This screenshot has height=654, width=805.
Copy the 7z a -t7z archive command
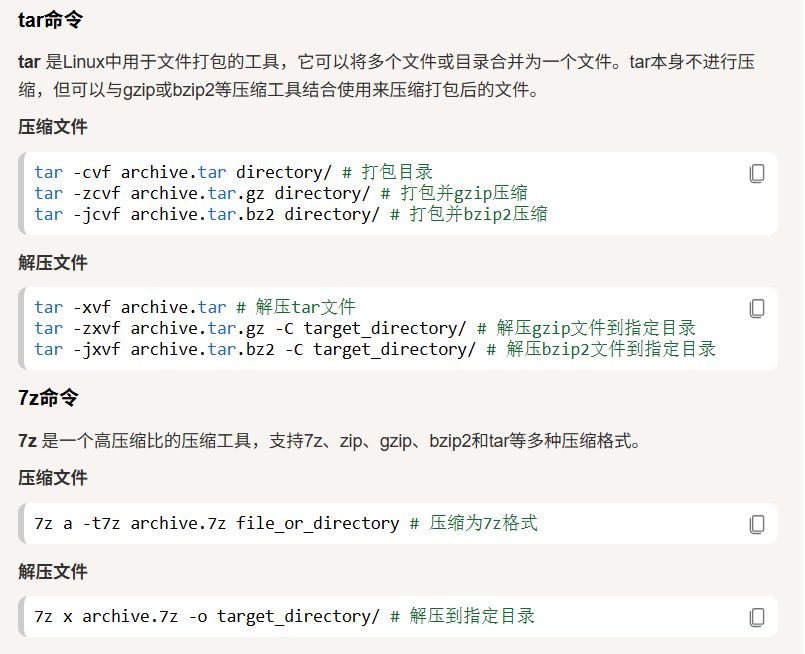pos(757,524)
